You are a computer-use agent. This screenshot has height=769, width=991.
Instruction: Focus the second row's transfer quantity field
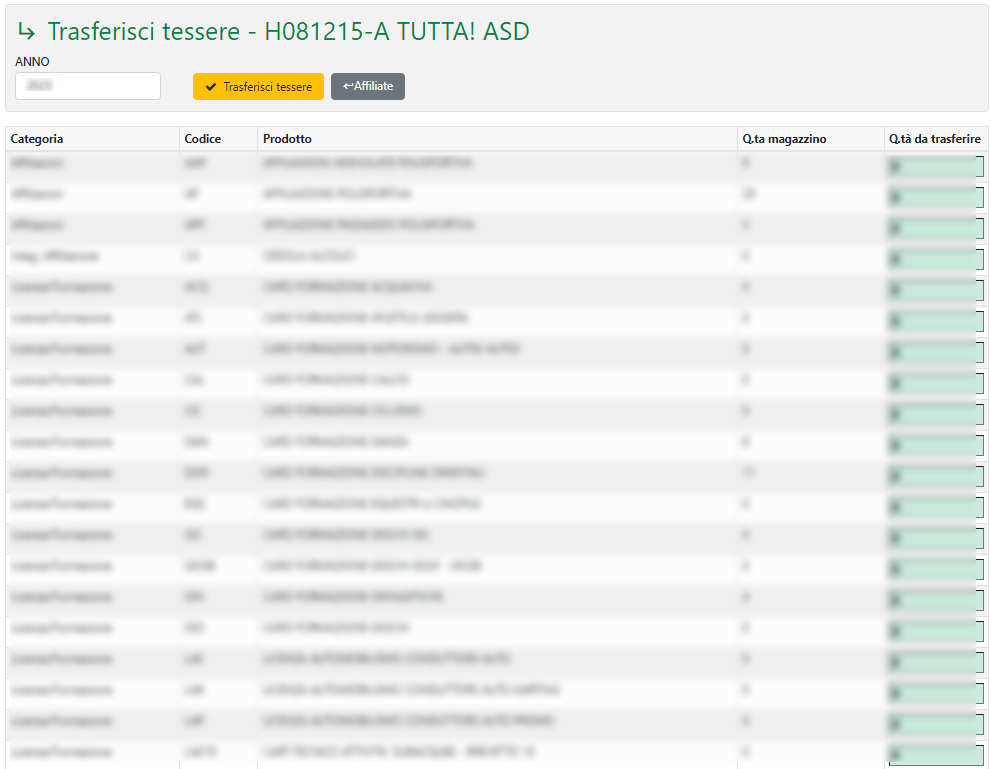[935, 197]
